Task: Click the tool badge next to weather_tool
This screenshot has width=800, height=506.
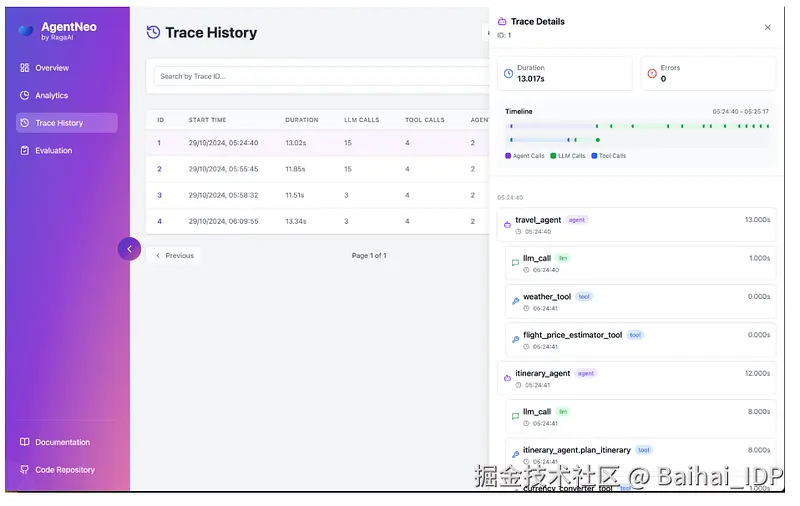Action: tap(584, 297)
